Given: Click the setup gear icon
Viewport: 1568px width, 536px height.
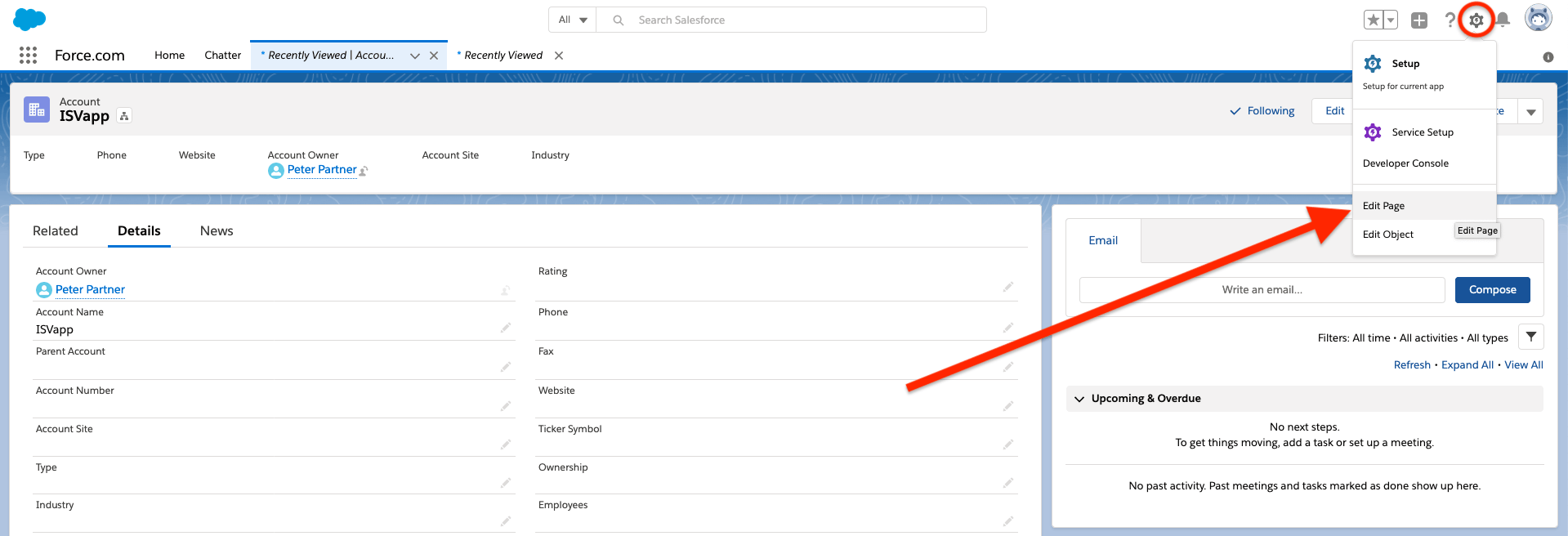Looking at the screenshot, I should click(x=1476, y=20).
